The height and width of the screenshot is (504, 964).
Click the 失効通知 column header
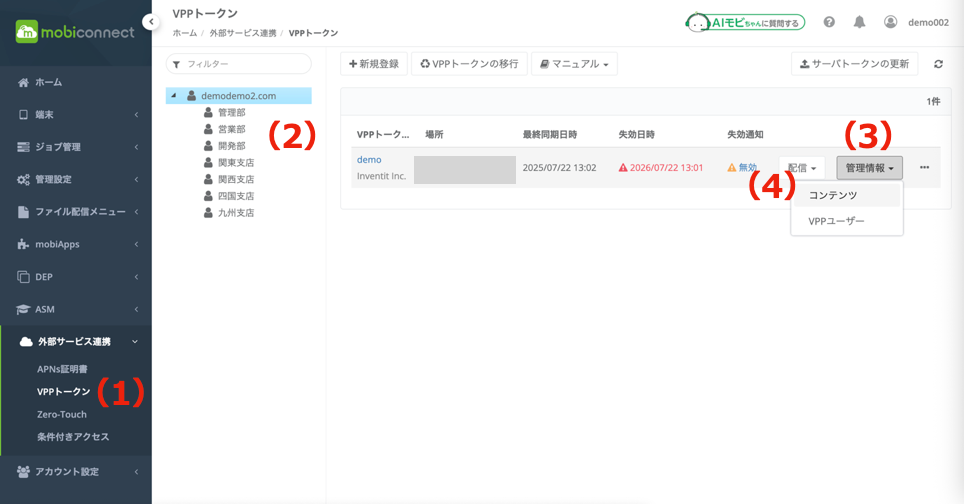[x=745, y=135]
